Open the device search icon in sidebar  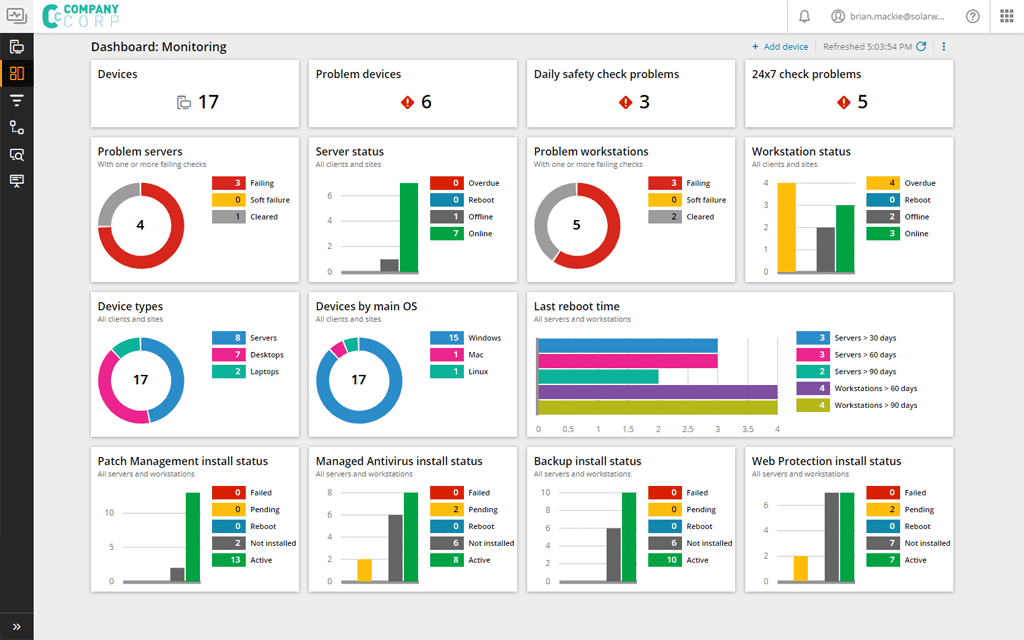tap(17, 154)
